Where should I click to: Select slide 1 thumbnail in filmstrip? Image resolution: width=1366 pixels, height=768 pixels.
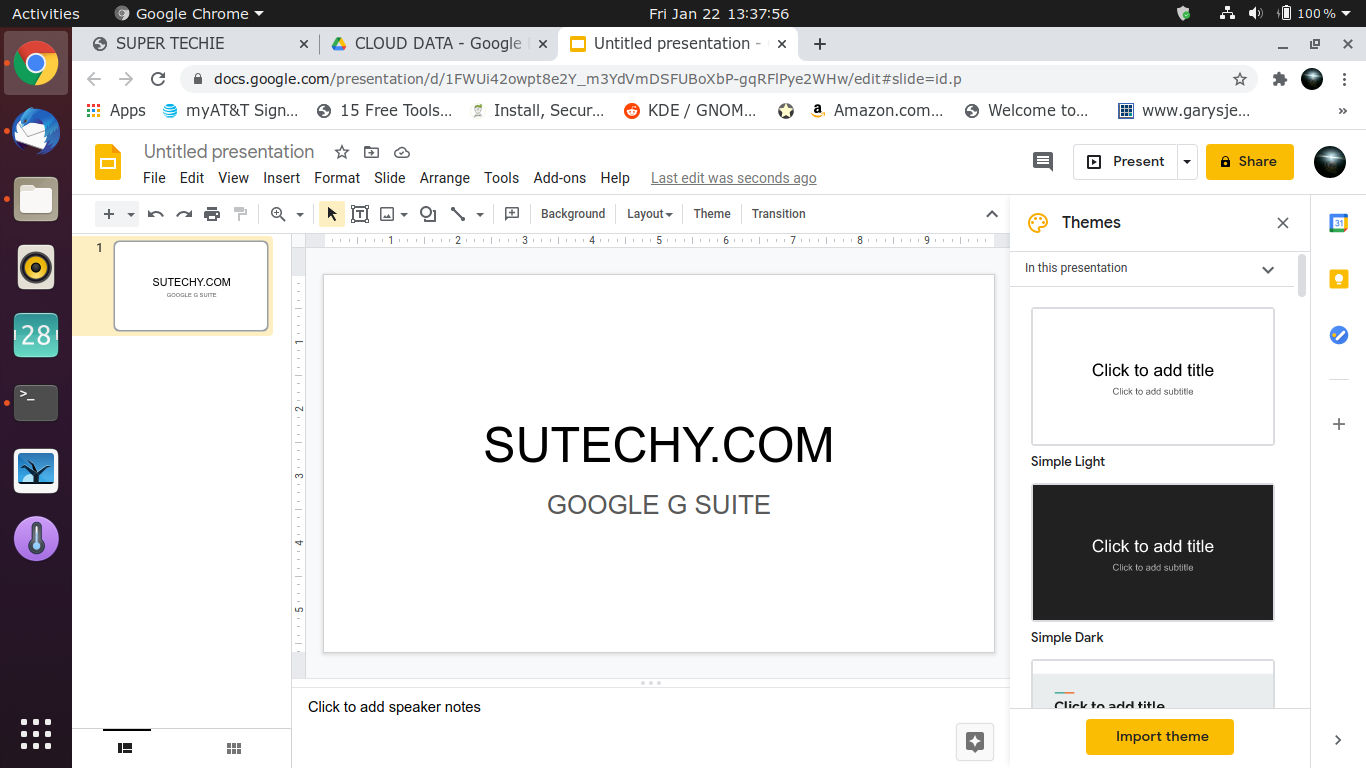coord(191,286)
